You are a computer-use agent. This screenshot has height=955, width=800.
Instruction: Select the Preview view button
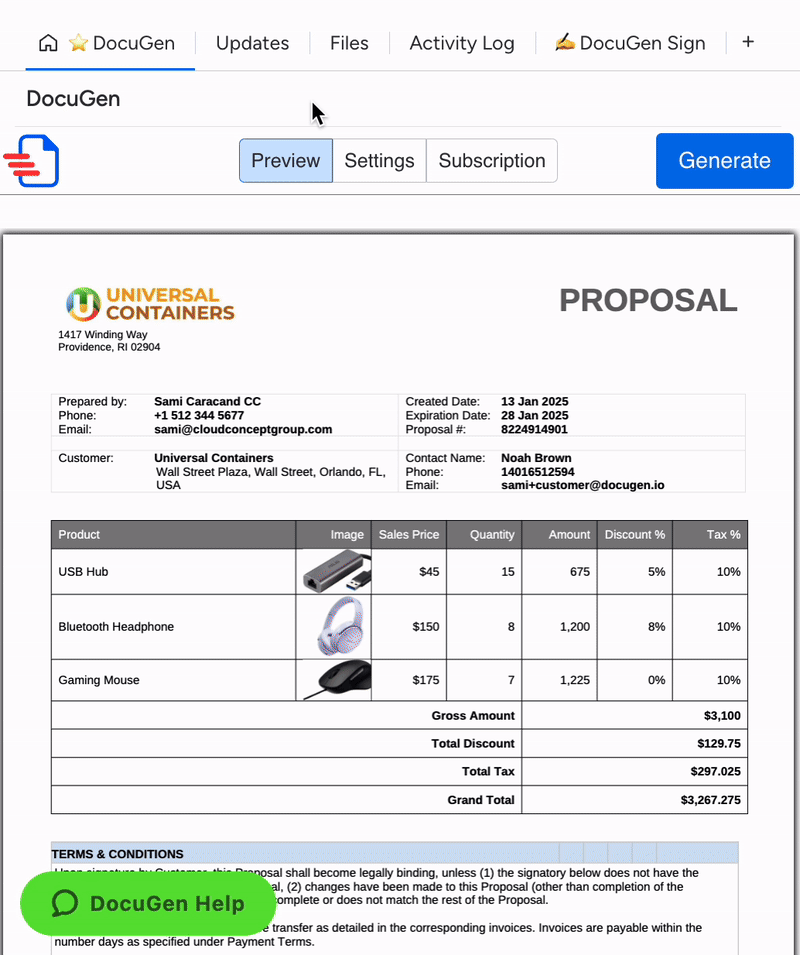(286, 161)
